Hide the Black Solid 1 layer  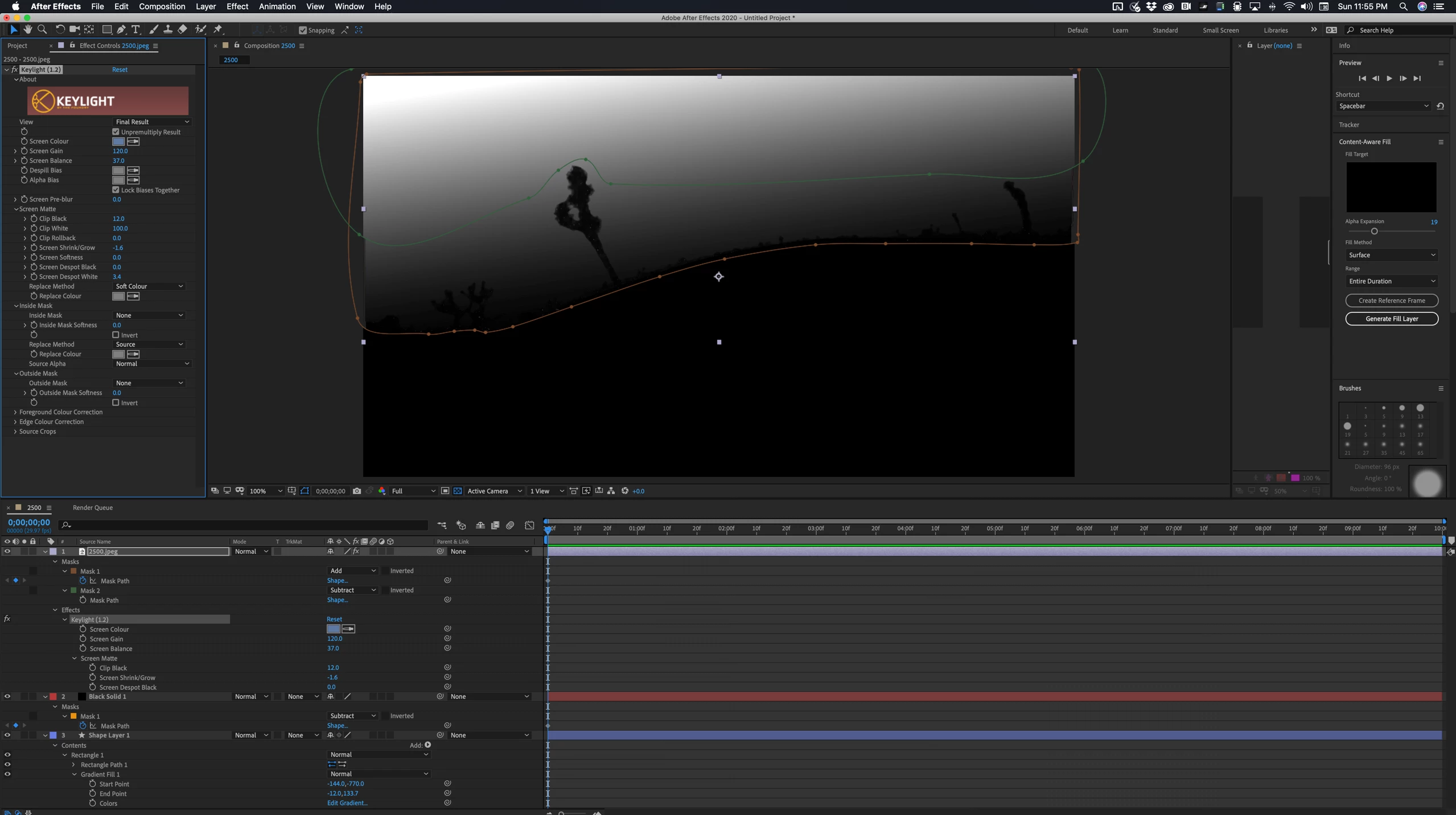7,696
